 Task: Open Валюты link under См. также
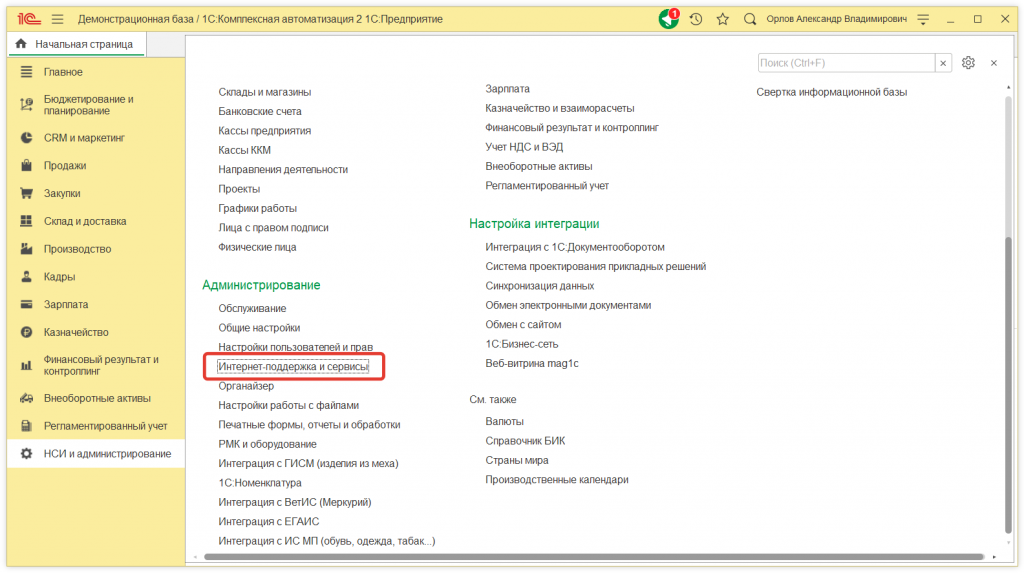[x=504, y=421]
